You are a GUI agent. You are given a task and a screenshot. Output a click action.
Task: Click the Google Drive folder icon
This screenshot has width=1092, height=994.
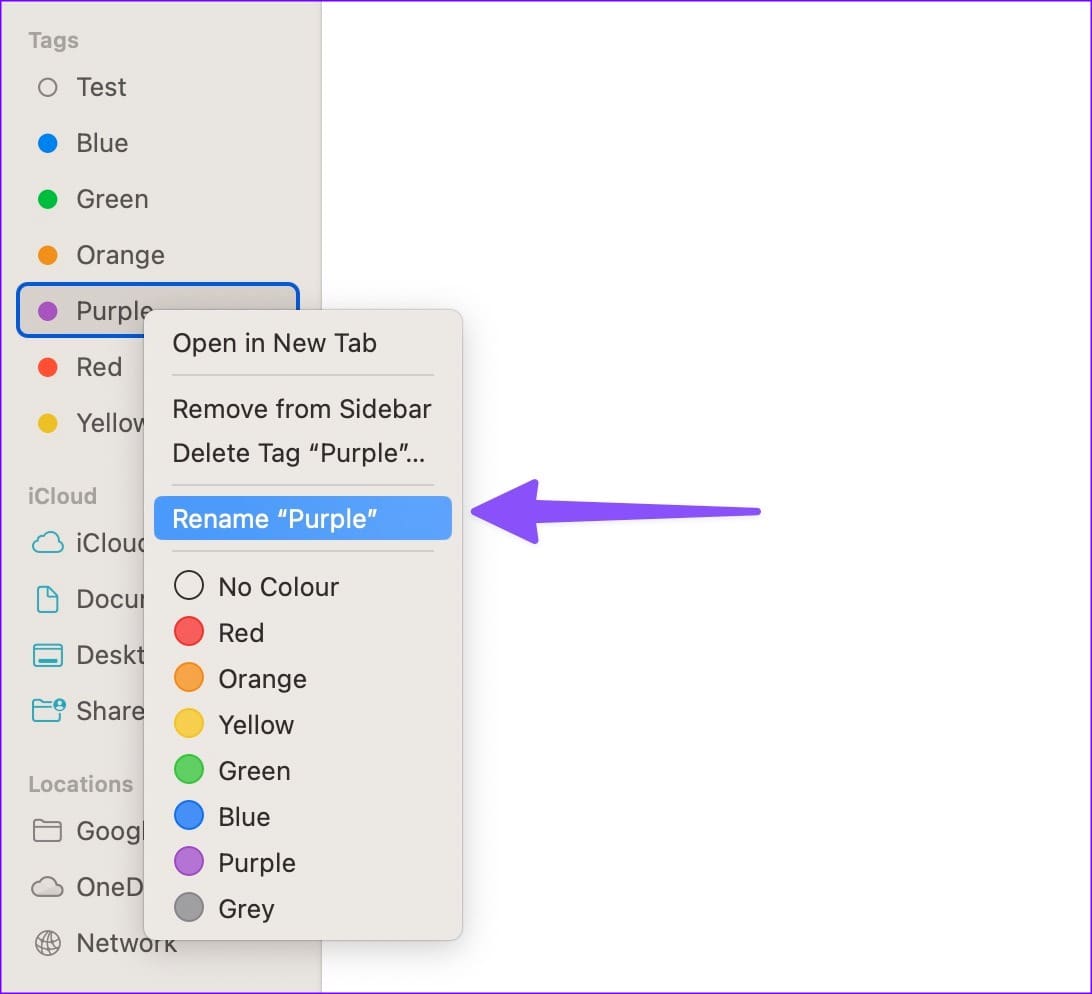click(47, 830)
